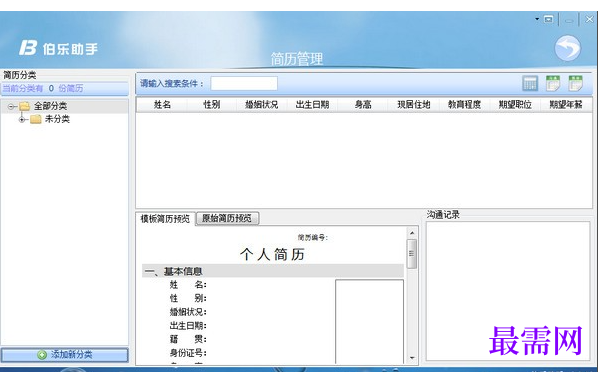This screenshot has width=601, height=372.
Task: Click the middle green note icon in toolbar
Action: coord(552,83)
